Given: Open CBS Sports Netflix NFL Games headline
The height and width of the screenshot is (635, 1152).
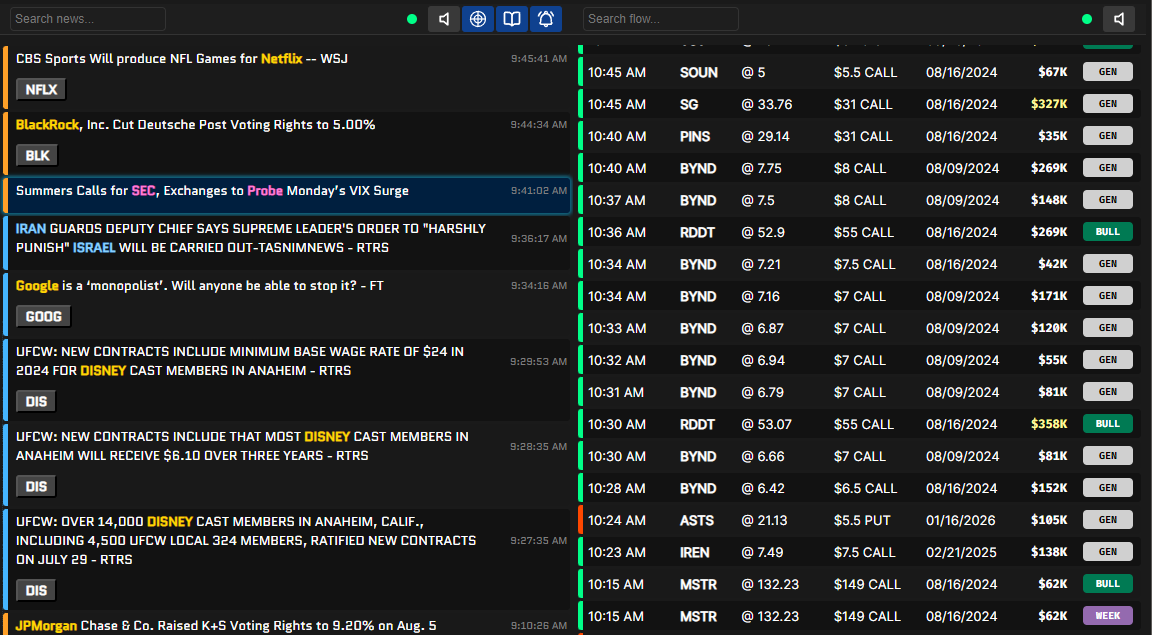Looking at the screenshot, I should pos(181,59).
